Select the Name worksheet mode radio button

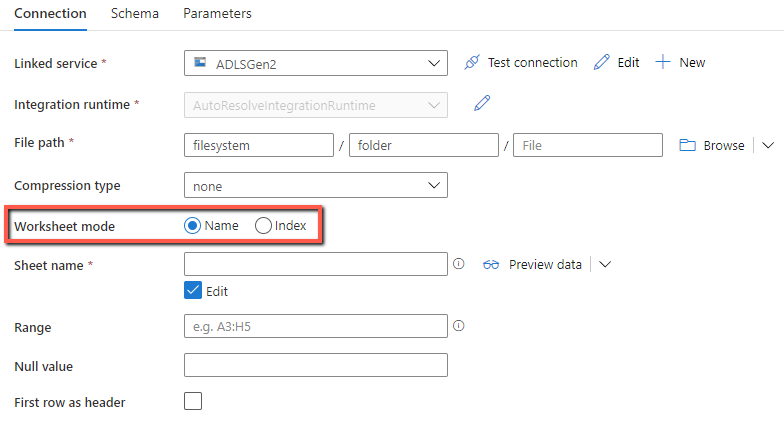193,226
